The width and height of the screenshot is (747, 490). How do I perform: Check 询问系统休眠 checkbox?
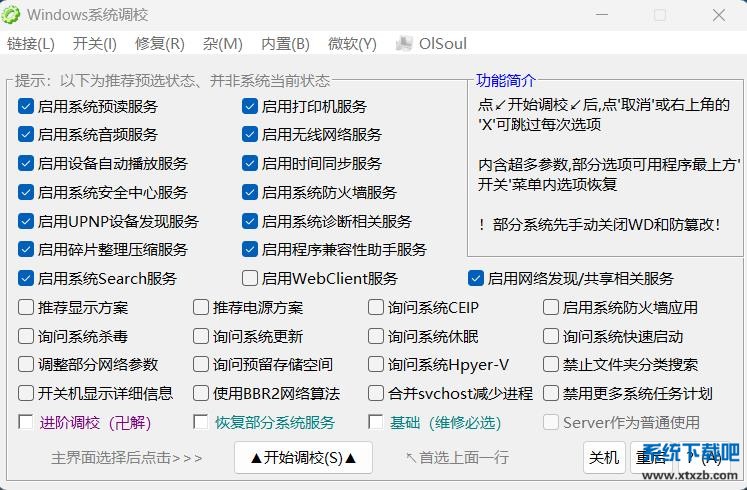pos(375,336)
